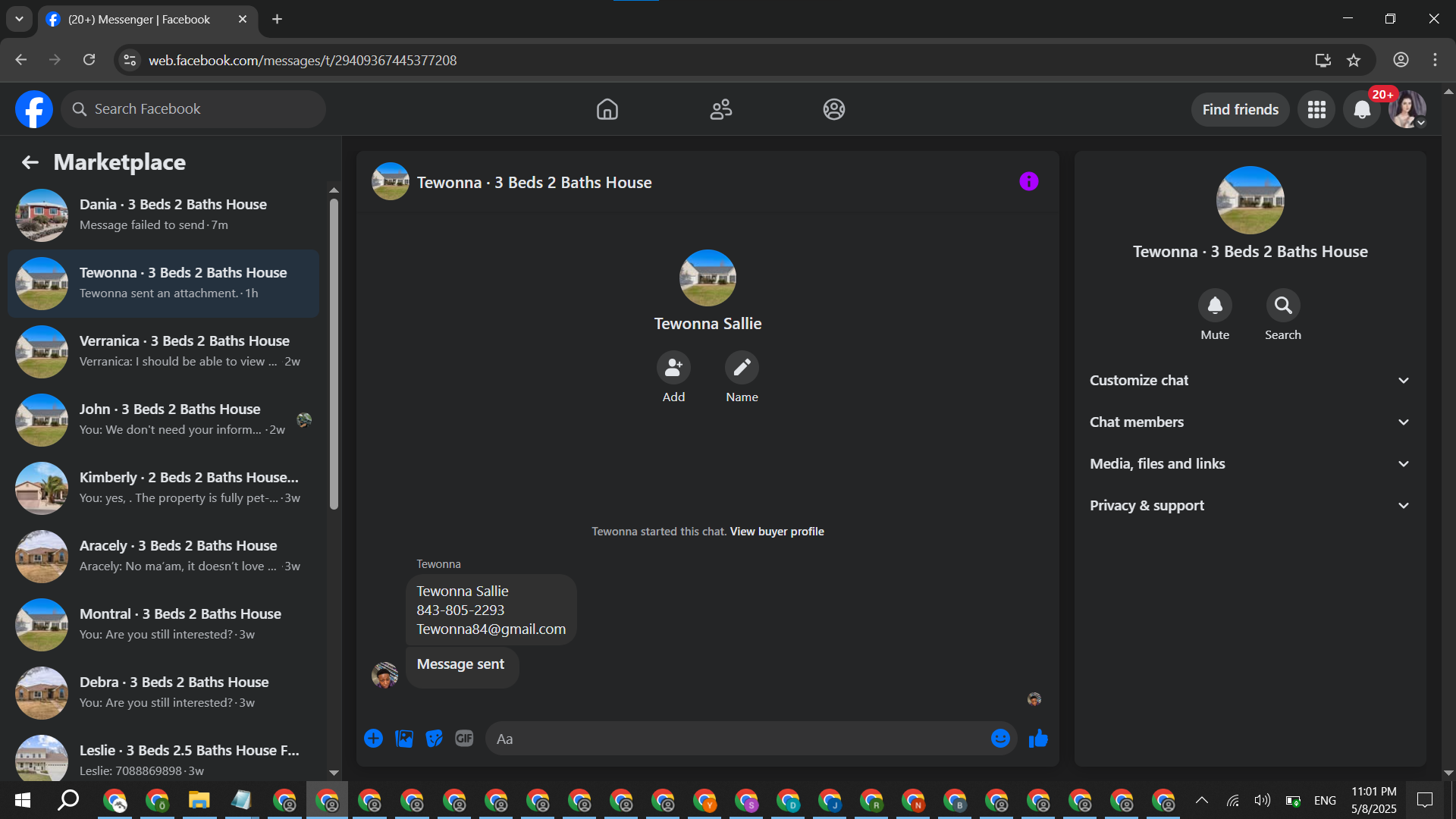
Task: Click the Find friends button
Action: coord(1241,110)
